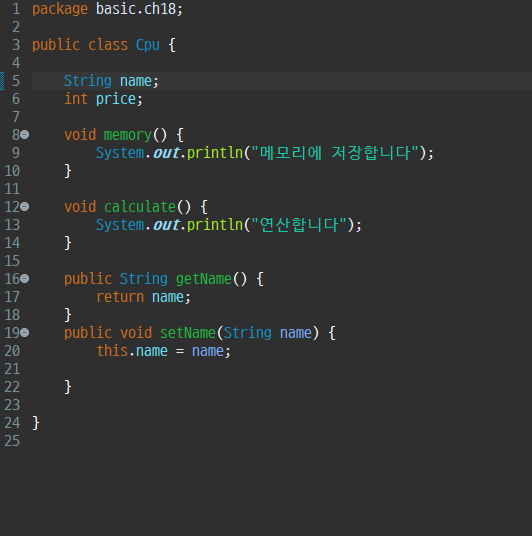Click the basic.ch18 package name

[136, 9]
